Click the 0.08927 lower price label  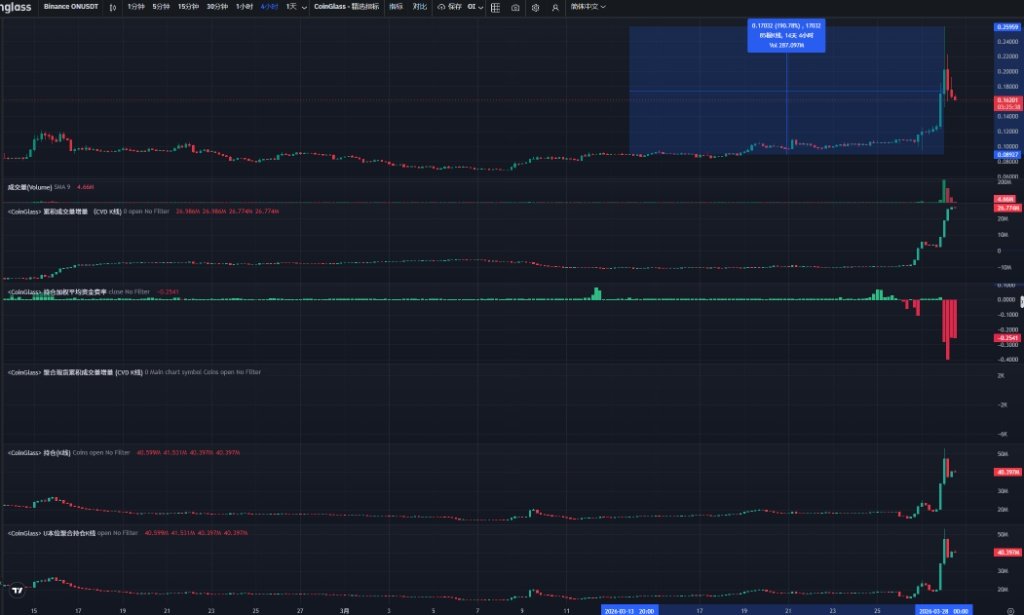1007,155
